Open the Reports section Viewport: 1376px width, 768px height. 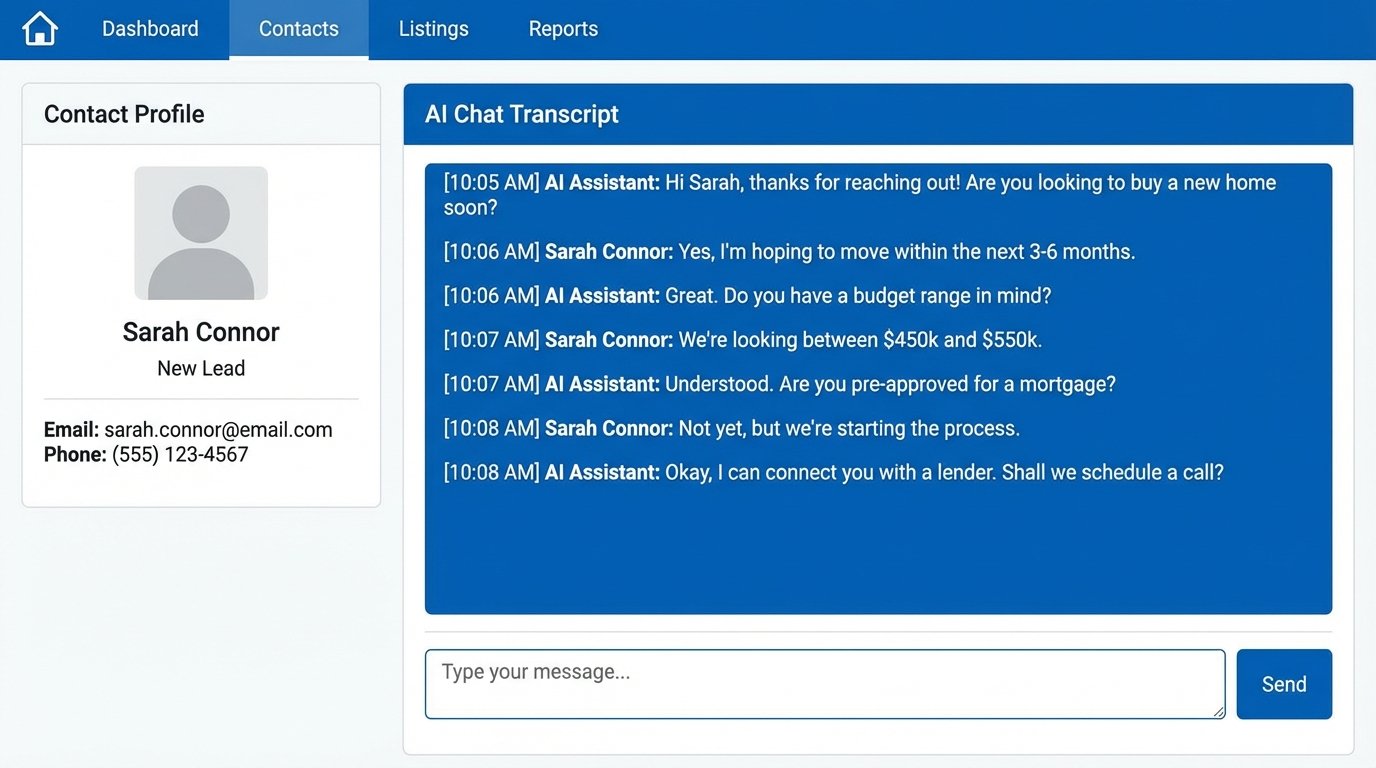[562, 28]
